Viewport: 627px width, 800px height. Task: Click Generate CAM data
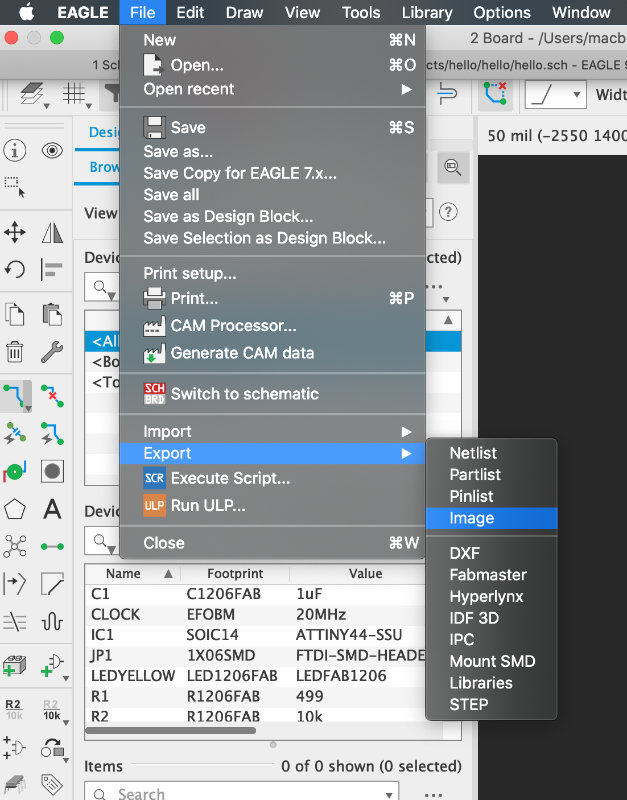tap(272, 353)
